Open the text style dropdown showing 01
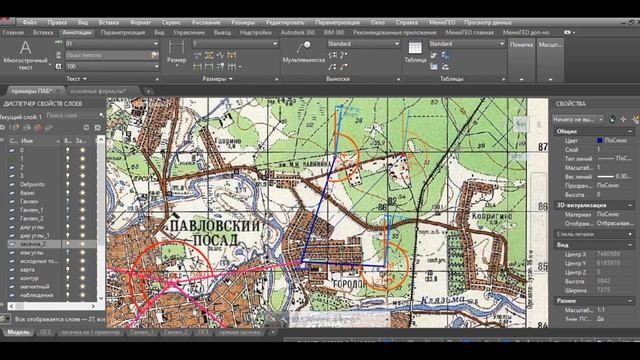Screen dimensions: 640x360 click(112, 43)
